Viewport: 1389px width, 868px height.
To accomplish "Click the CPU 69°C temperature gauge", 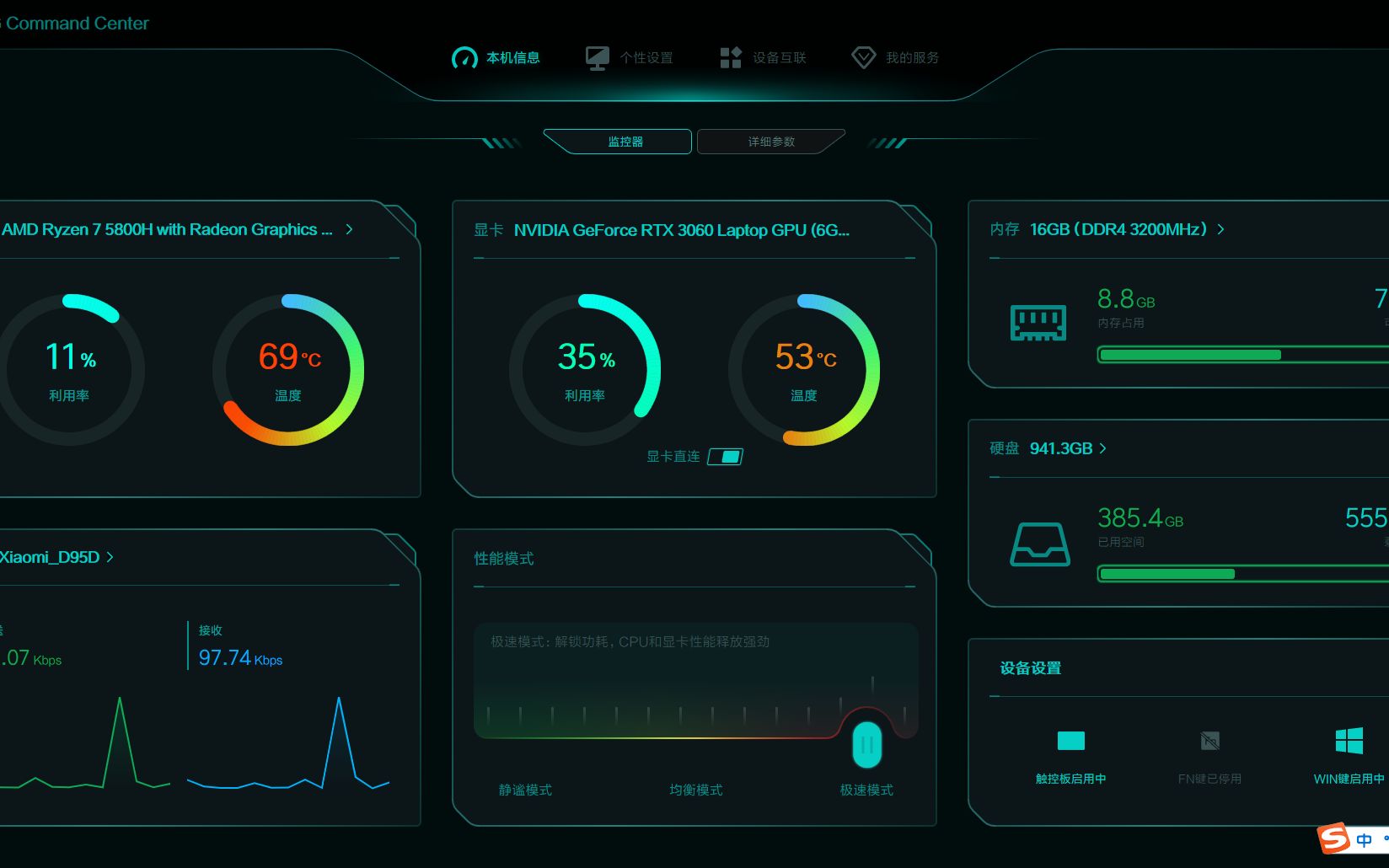I will pos(288,369).
